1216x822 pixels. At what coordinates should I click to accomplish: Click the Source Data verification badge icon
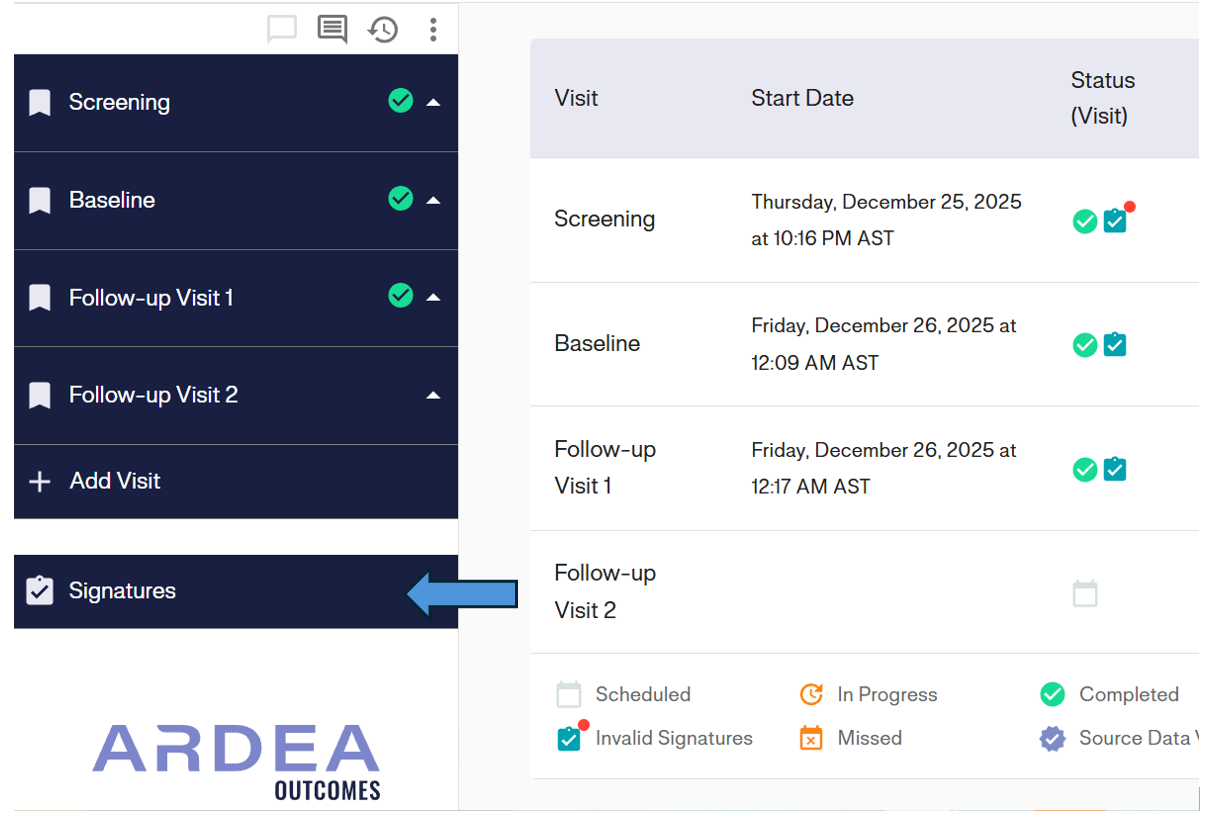[1052, 738]
